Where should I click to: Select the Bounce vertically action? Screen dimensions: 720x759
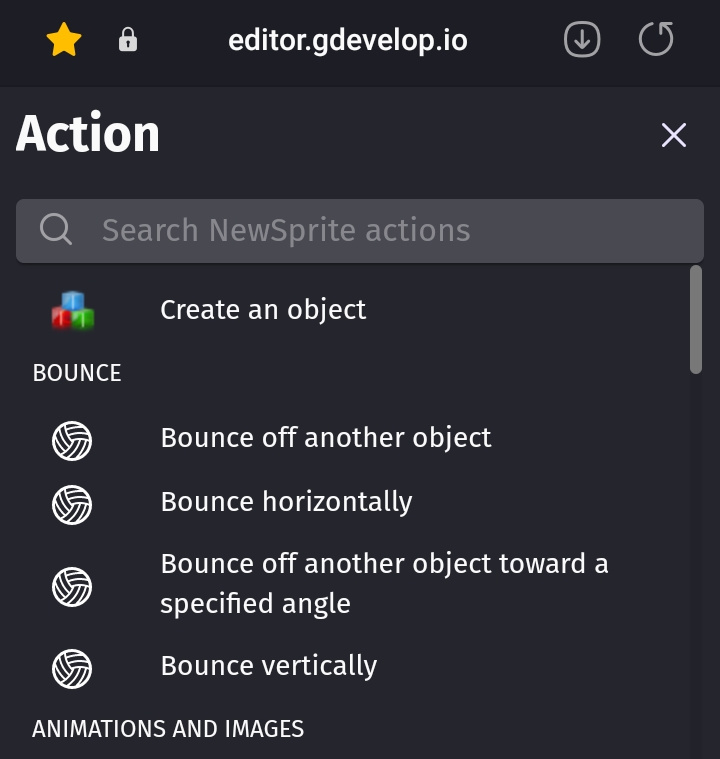pos(269,666)
